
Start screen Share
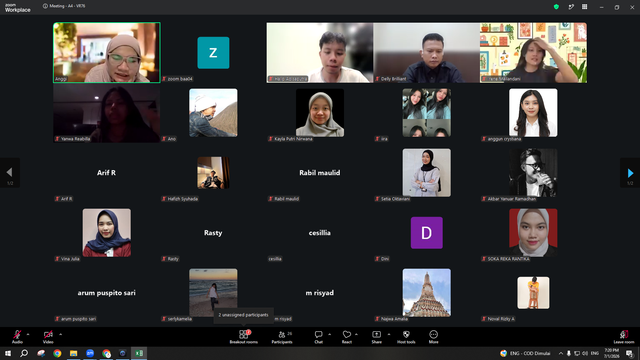point(376,337)
